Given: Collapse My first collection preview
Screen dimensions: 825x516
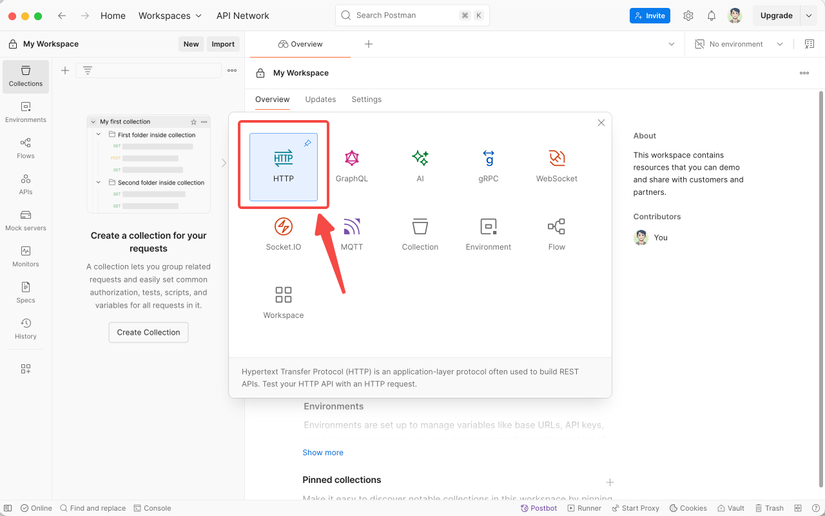Looking at the screenshot, I should (x=93, y=122).
